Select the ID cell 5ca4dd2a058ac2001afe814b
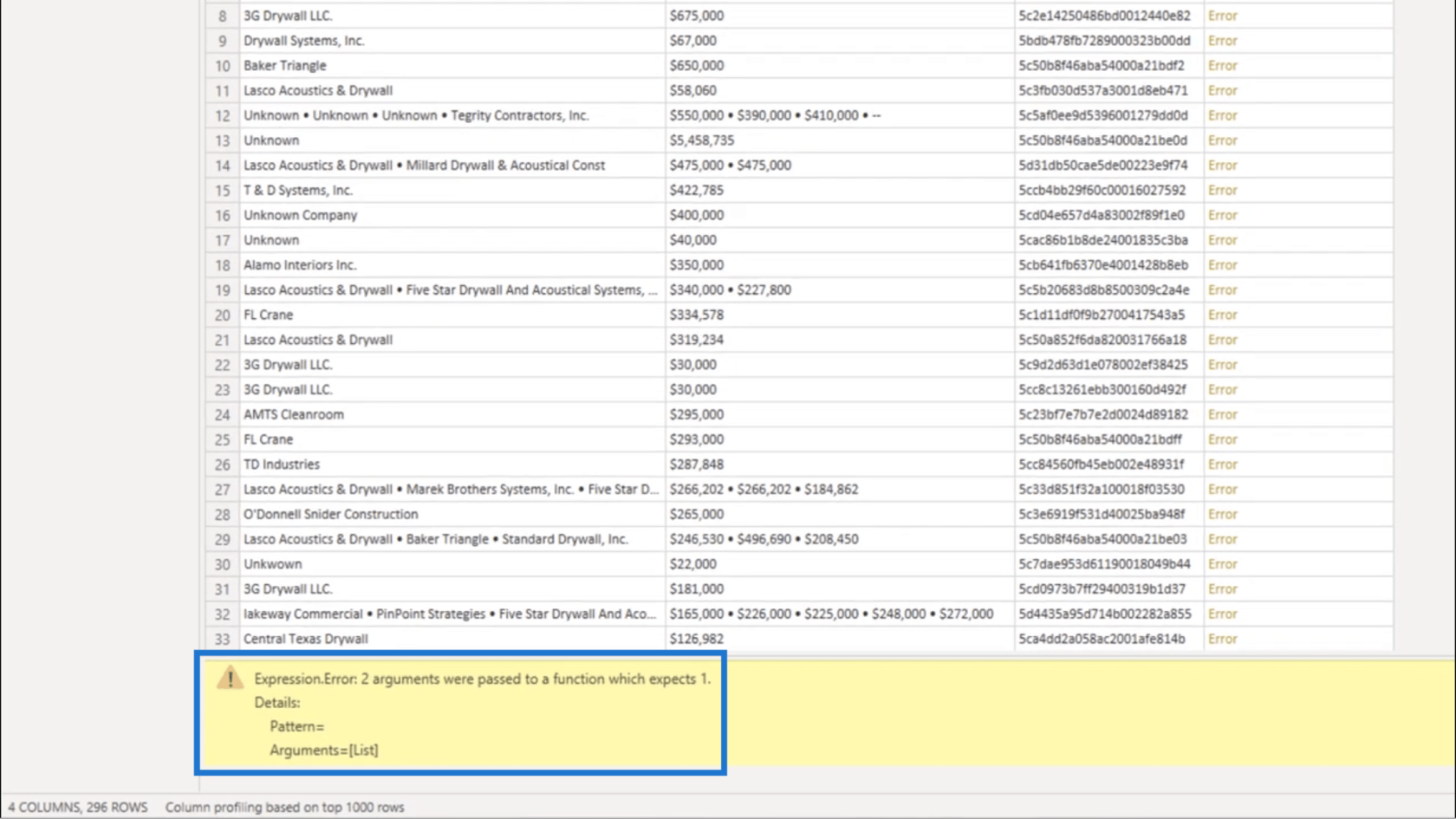The width and height of the screenshot is (1456, 819). [x=1109, y=639]
